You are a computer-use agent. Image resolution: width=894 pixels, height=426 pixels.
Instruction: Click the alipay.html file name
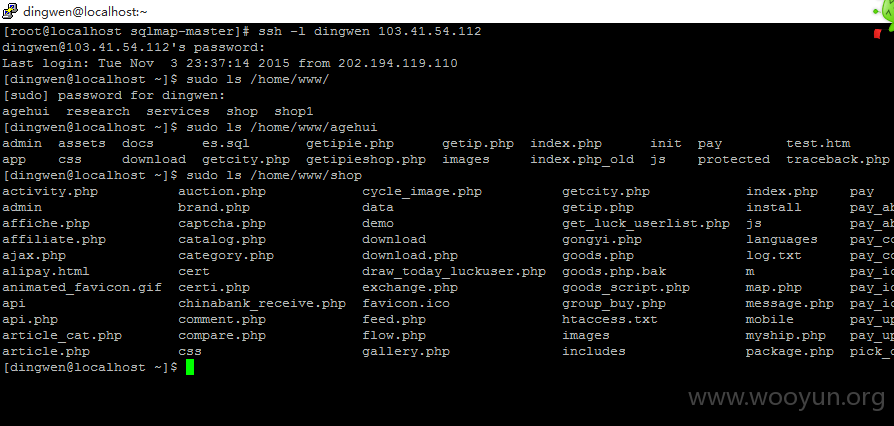tap(46, 271)
